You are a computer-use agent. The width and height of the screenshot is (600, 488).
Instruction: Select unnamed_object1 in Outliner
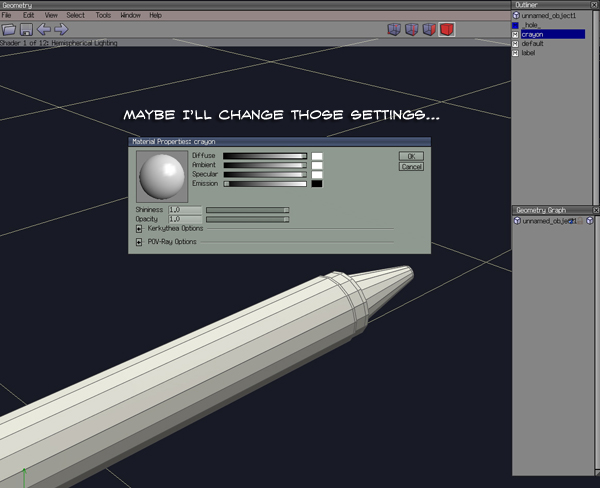pos(548,16)
